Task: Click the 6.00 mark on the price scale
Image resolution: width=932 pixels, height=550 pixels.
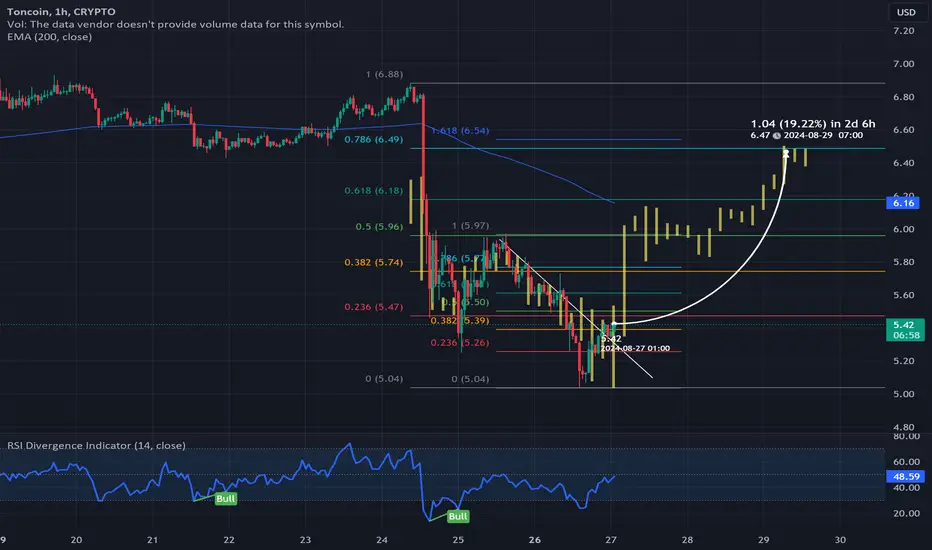Action: pyautogui.click(x=903, y=229)
